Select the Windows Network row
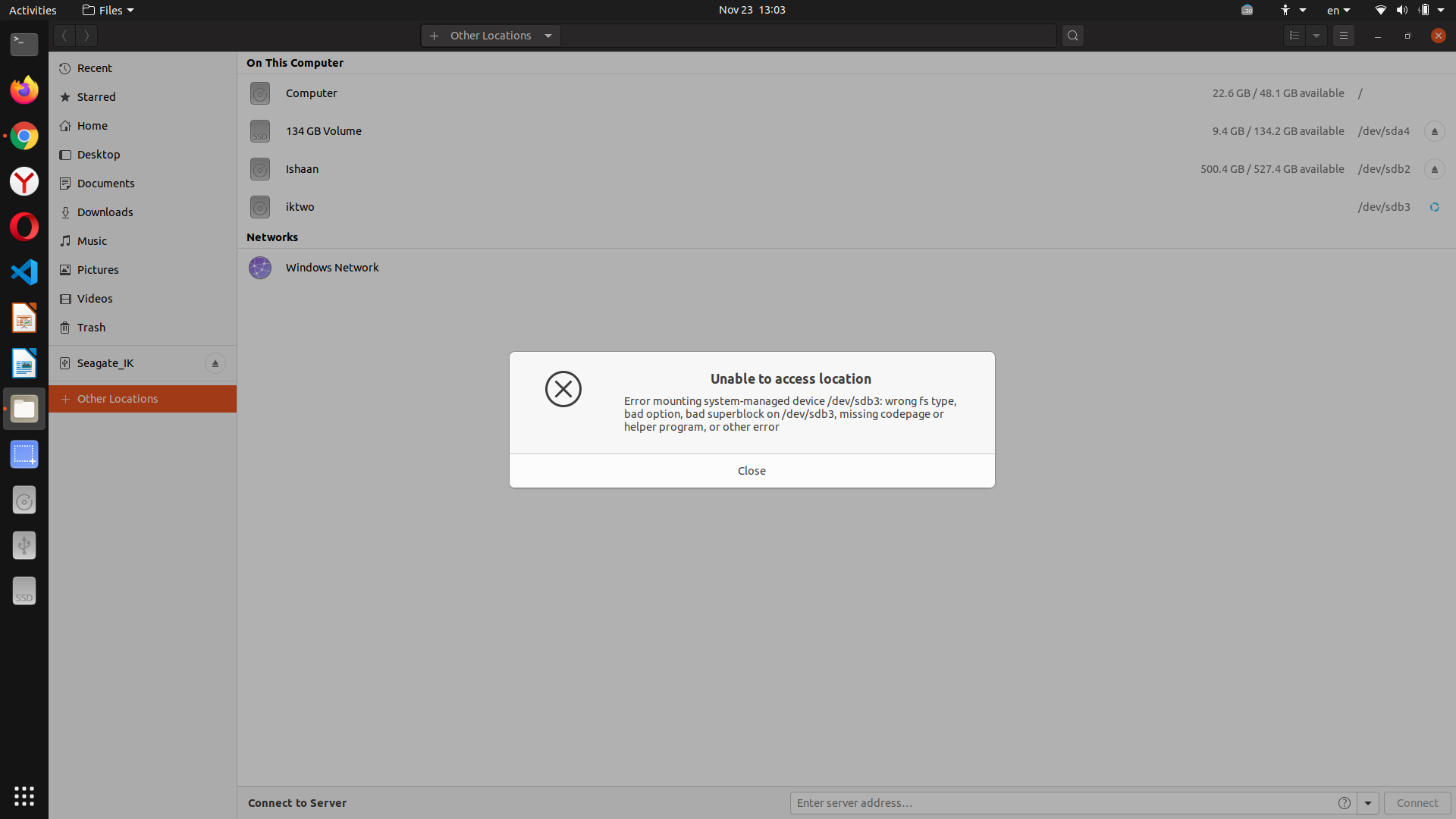This screenshot has height=819, width=1456. click(846, 268)
